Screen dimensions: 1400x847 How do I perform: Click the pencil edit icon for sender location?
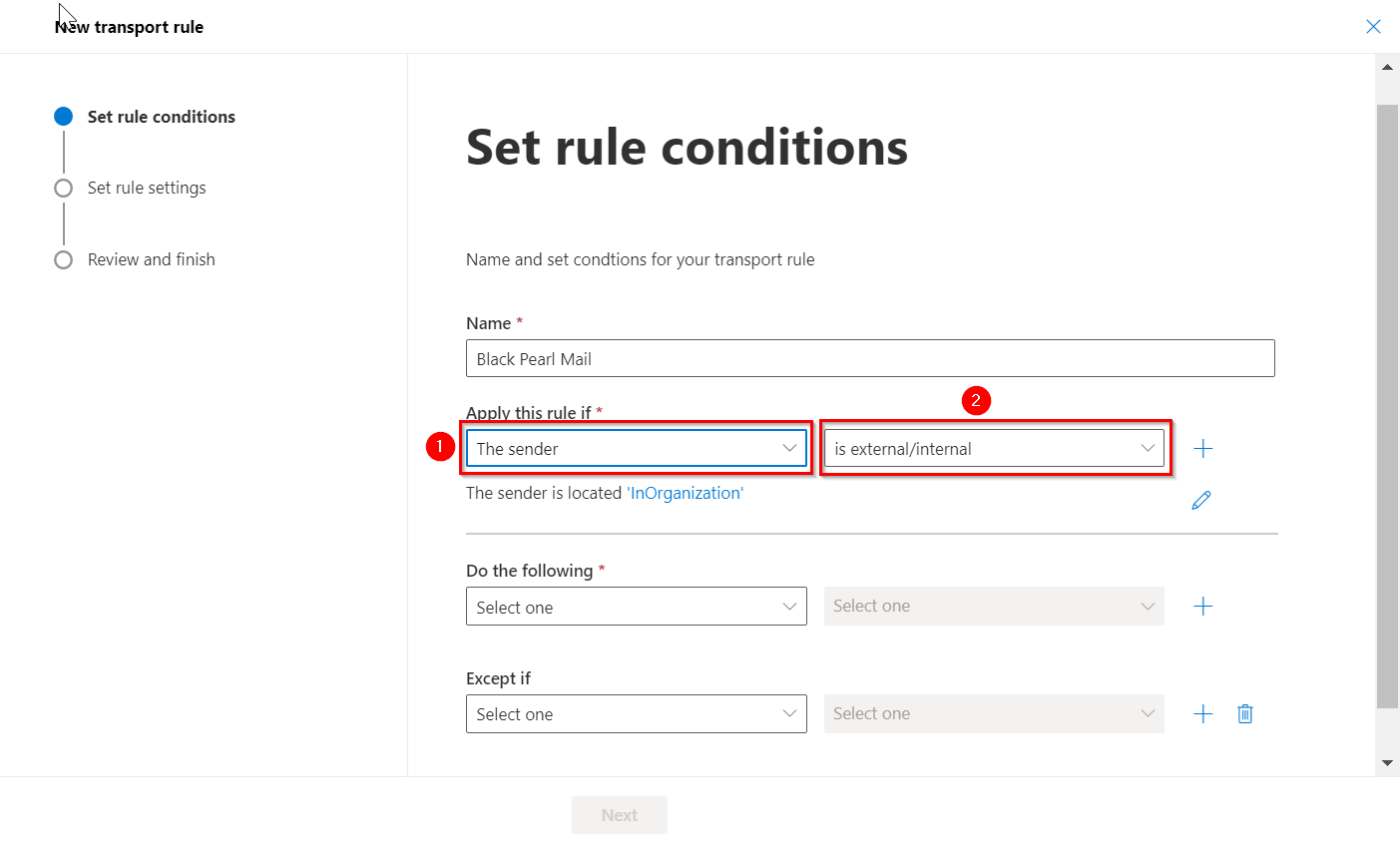tap(1201, 500)
